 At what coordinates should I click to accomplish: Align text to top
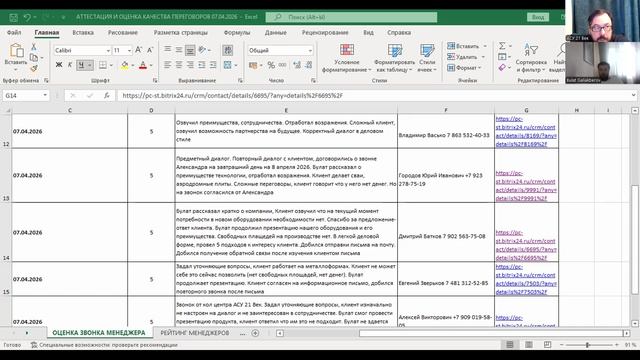pos(167,50)
